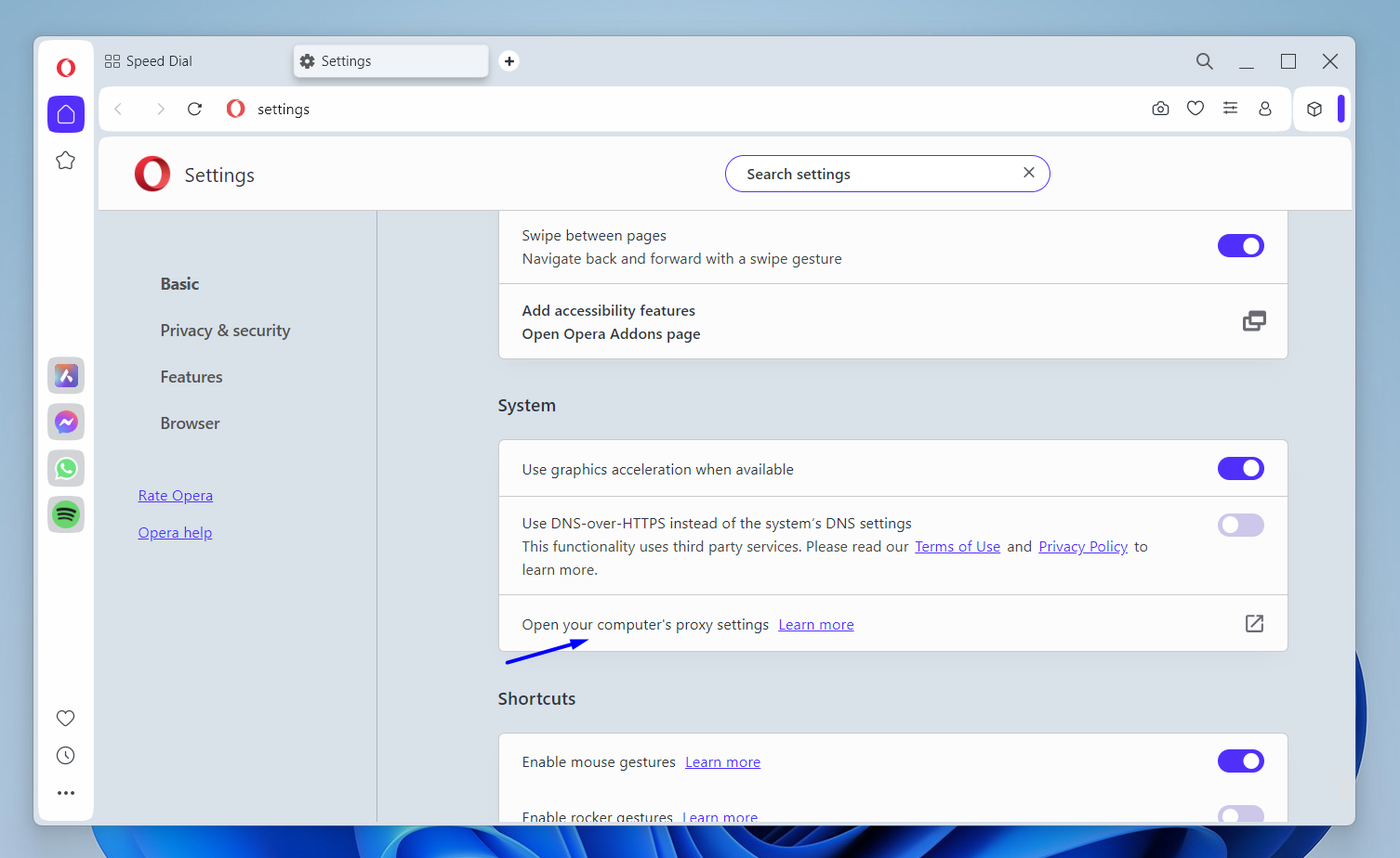Disable graphics acceleration toggle
Screen dimensions: 1400x858
click(1241, 468)
